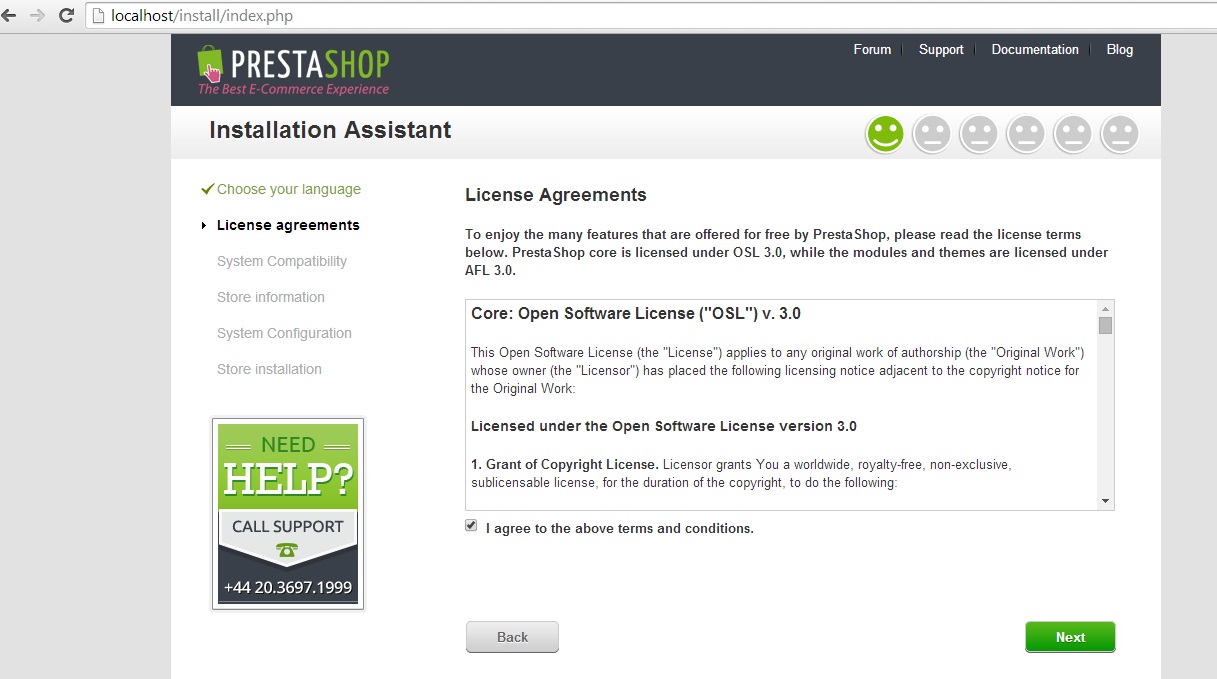Click 'The Best E-Commerce Experience' tagline
This screenshot has width=1217, height=679.
coord(293,89)
